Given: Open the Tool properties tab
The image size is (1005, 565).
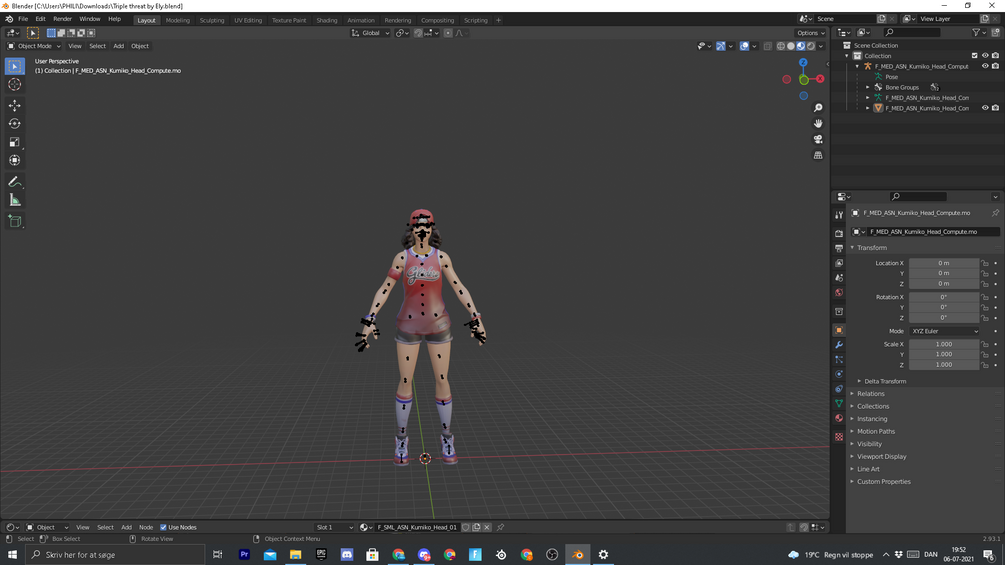Looking at the screenshot, I should [x=839, y=215].
